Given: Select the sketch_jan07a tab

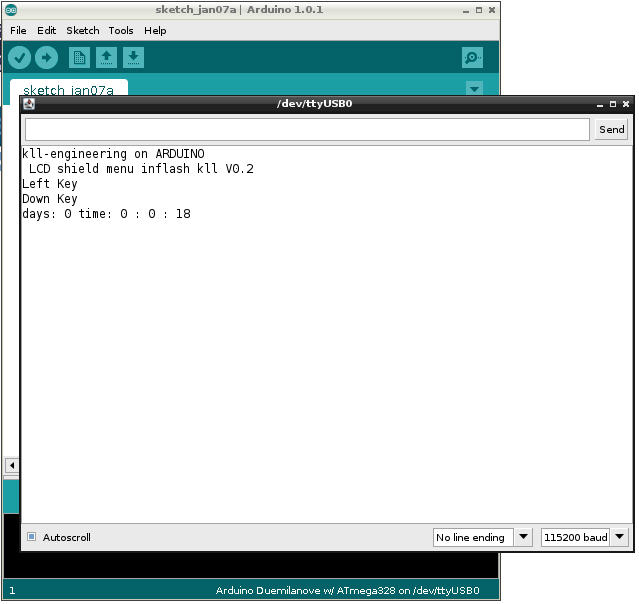Looking at the screenshot, I should click(68, 90).
